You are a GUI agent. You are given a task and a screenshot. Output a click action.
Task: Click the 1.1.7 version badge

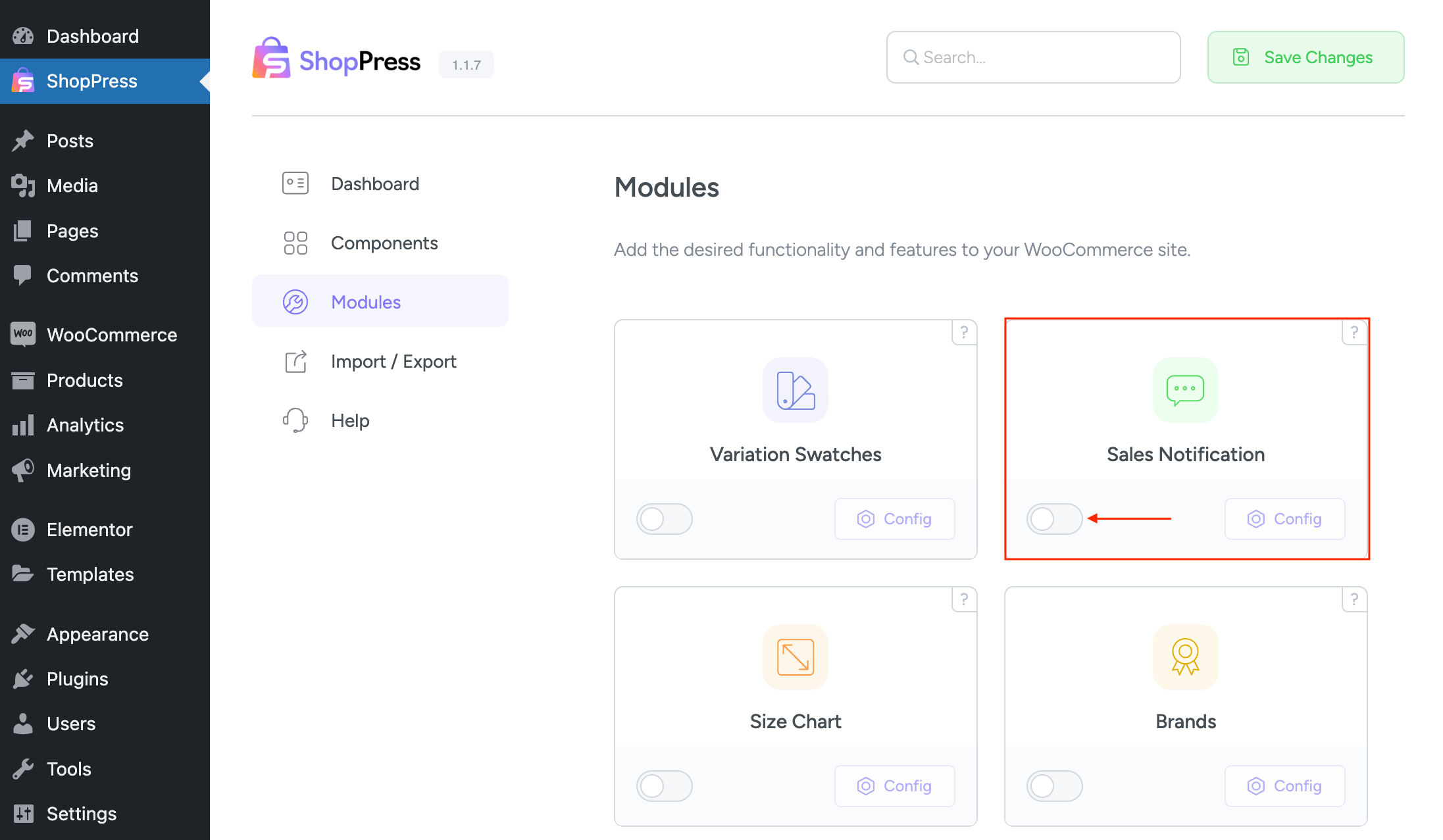click(467, 64)
